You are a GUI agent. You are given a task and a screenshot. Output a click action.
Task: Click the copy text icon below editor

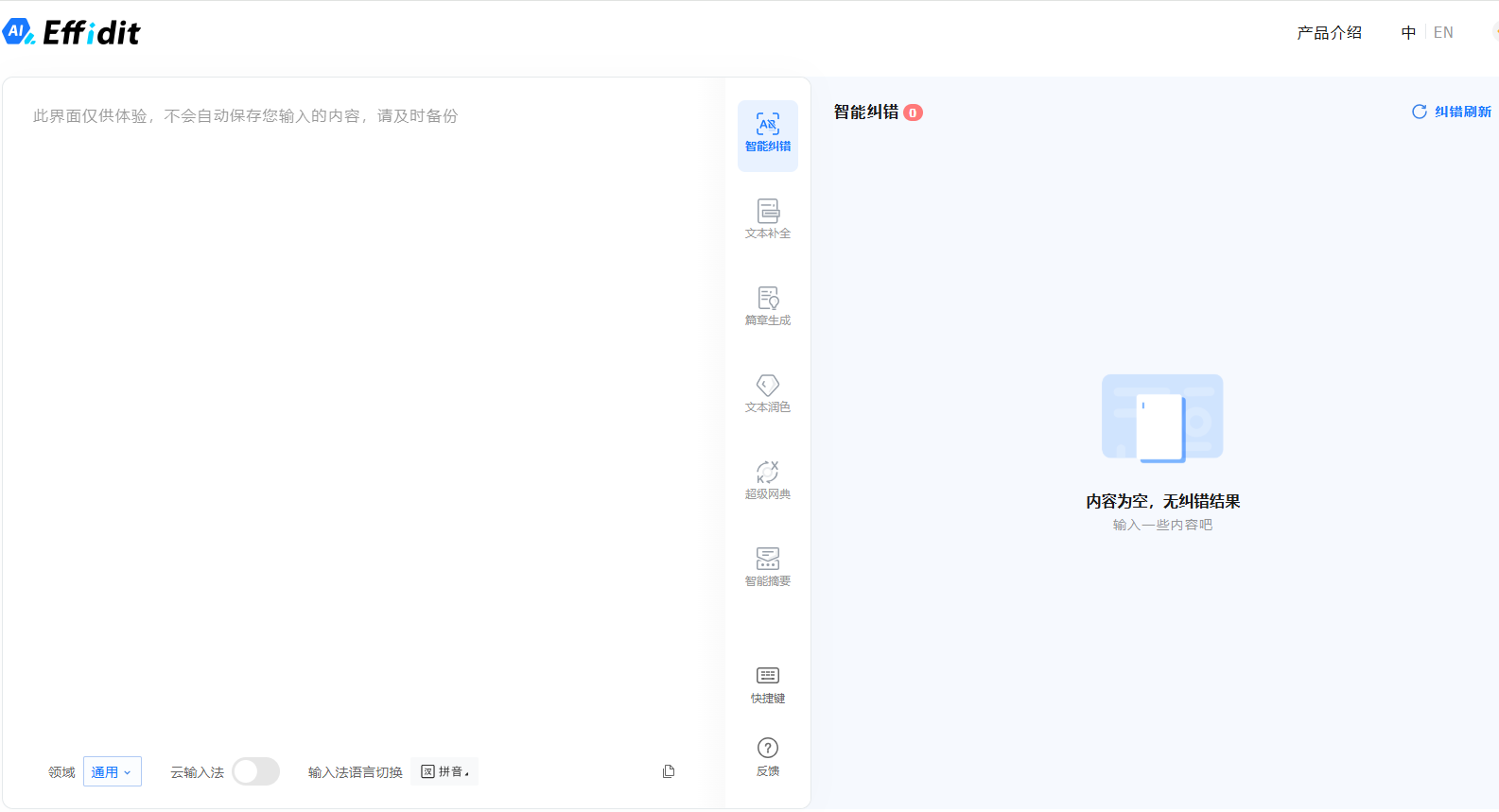(x=669, y=771)
